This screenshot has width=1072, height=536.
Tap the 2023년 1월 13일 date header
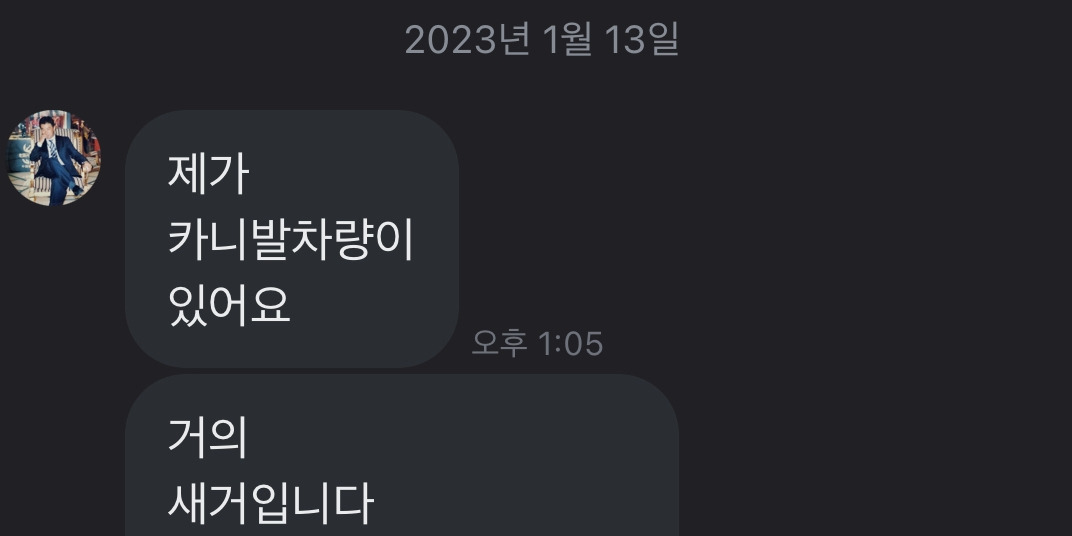(541, 40)
